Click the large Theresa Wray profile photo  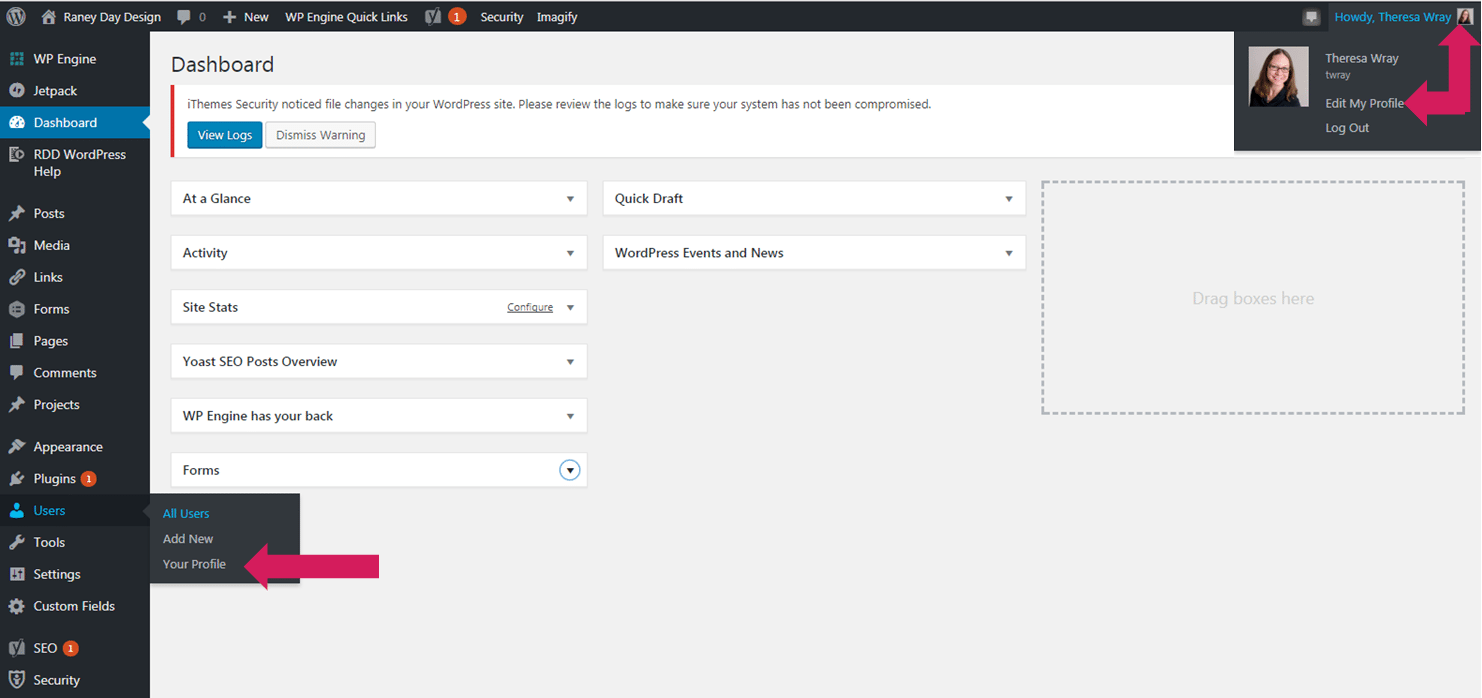pyautogui.click(x=1279, y=77)
